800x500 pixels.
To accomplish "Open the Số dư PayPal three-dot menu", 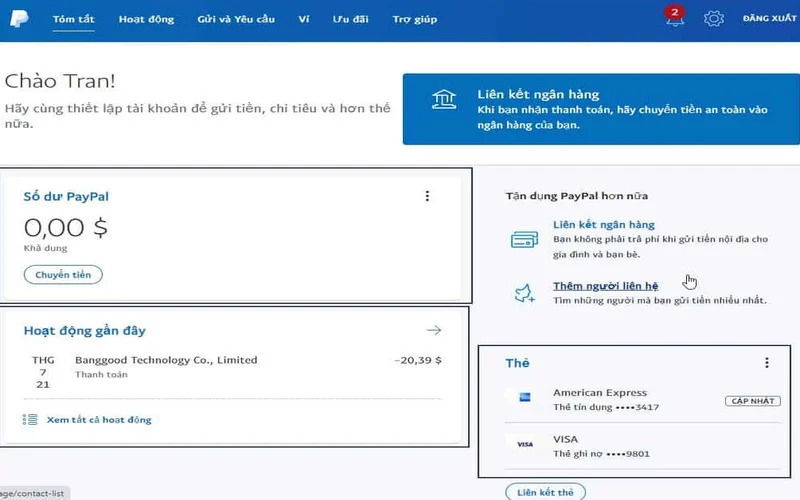I will 427,197.
